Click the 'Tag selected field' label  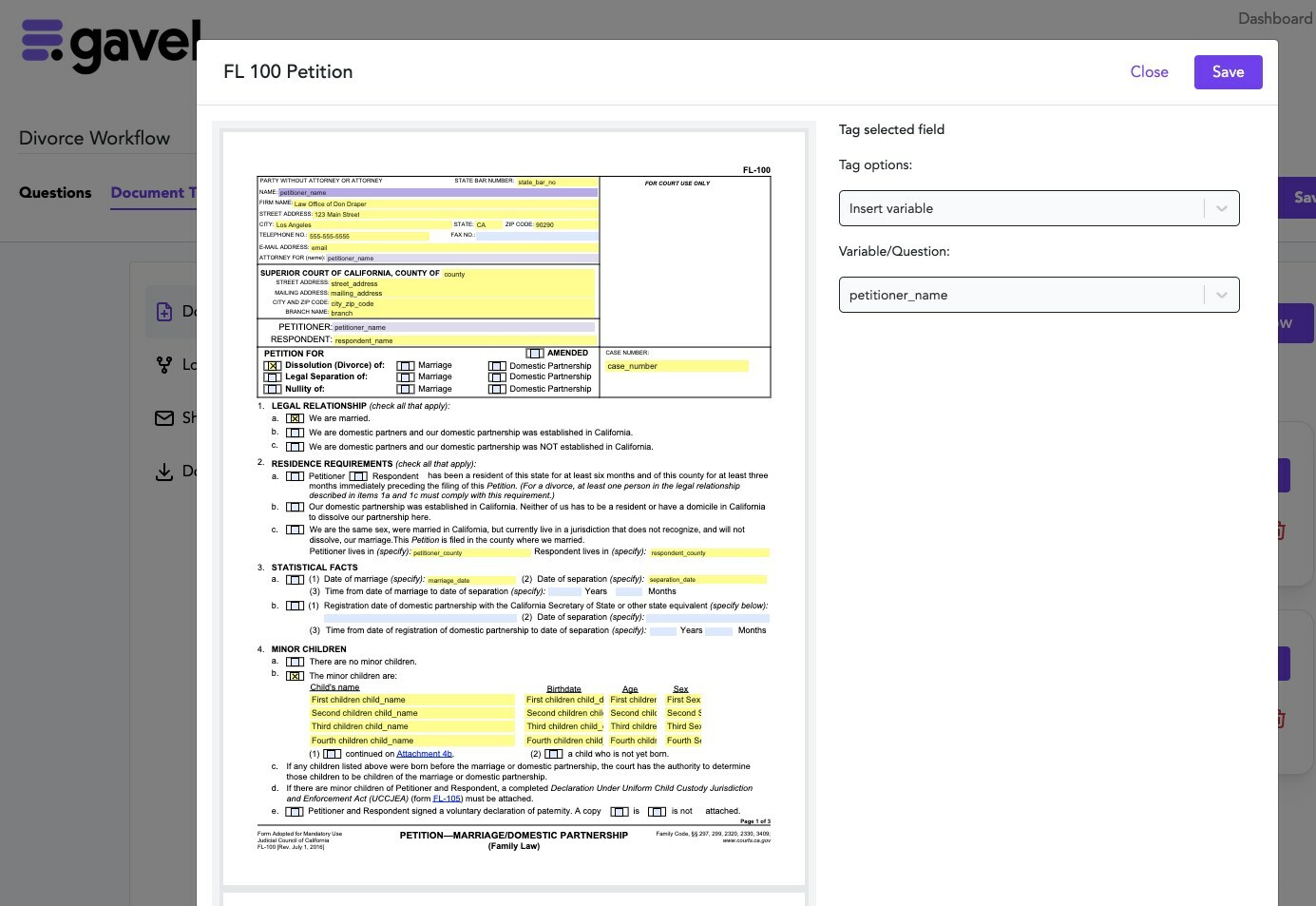[x=891, y=129]
